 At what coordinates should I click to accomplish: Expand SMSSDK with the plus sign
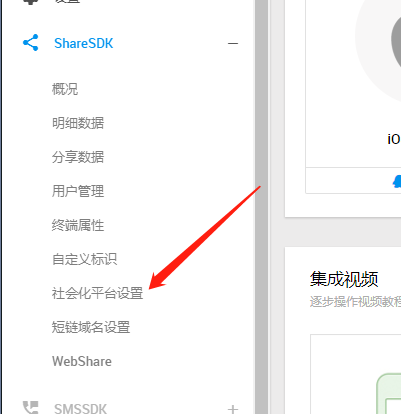tap(233, 409)
